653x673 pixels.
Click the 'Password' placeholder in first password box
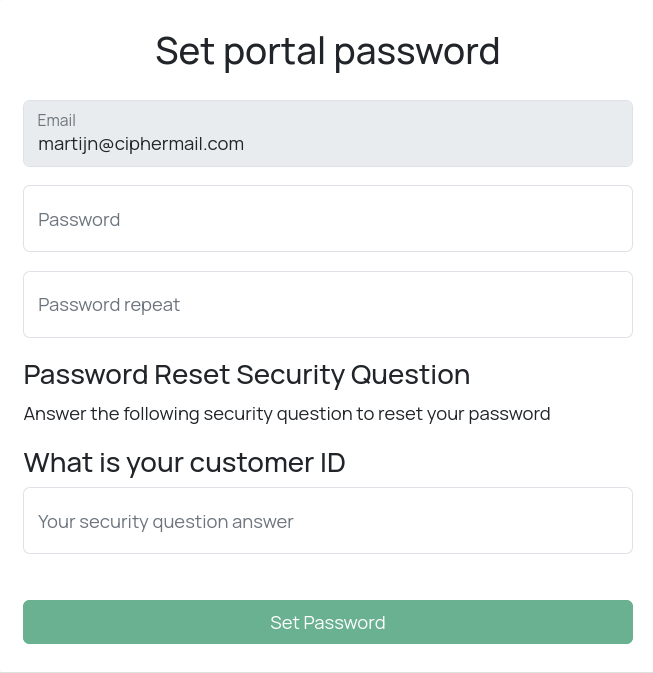tap(79, 219)
